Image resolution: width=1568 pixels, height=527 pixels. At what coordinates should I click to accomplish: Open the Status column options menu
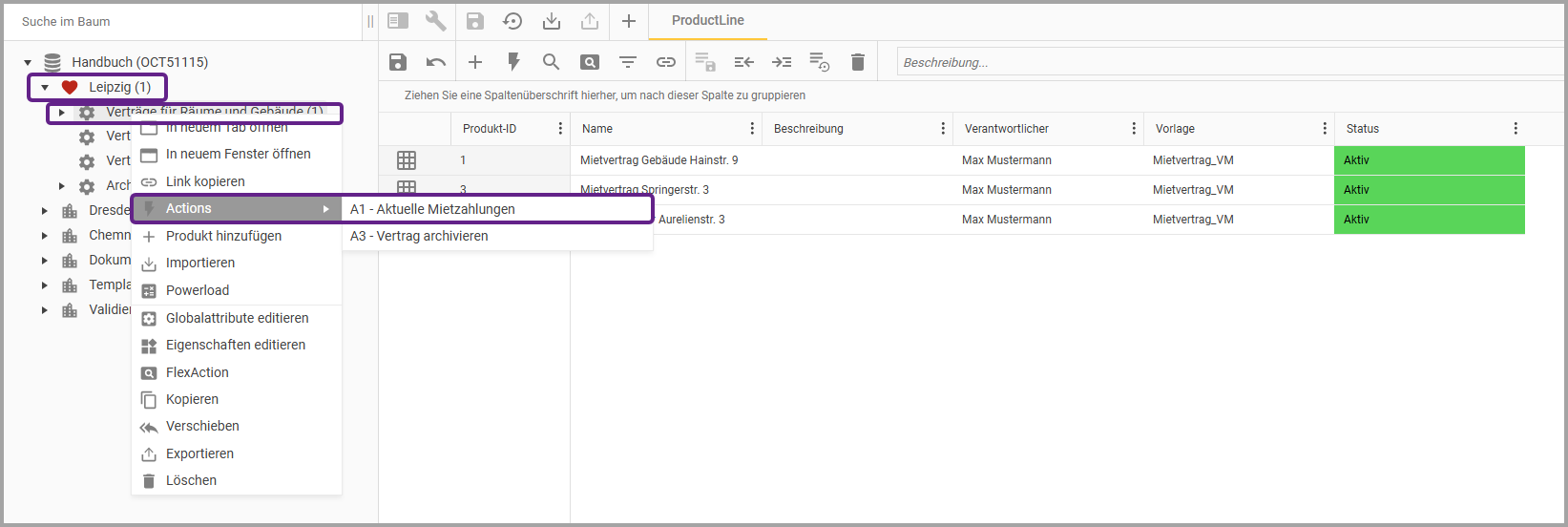1516,129
